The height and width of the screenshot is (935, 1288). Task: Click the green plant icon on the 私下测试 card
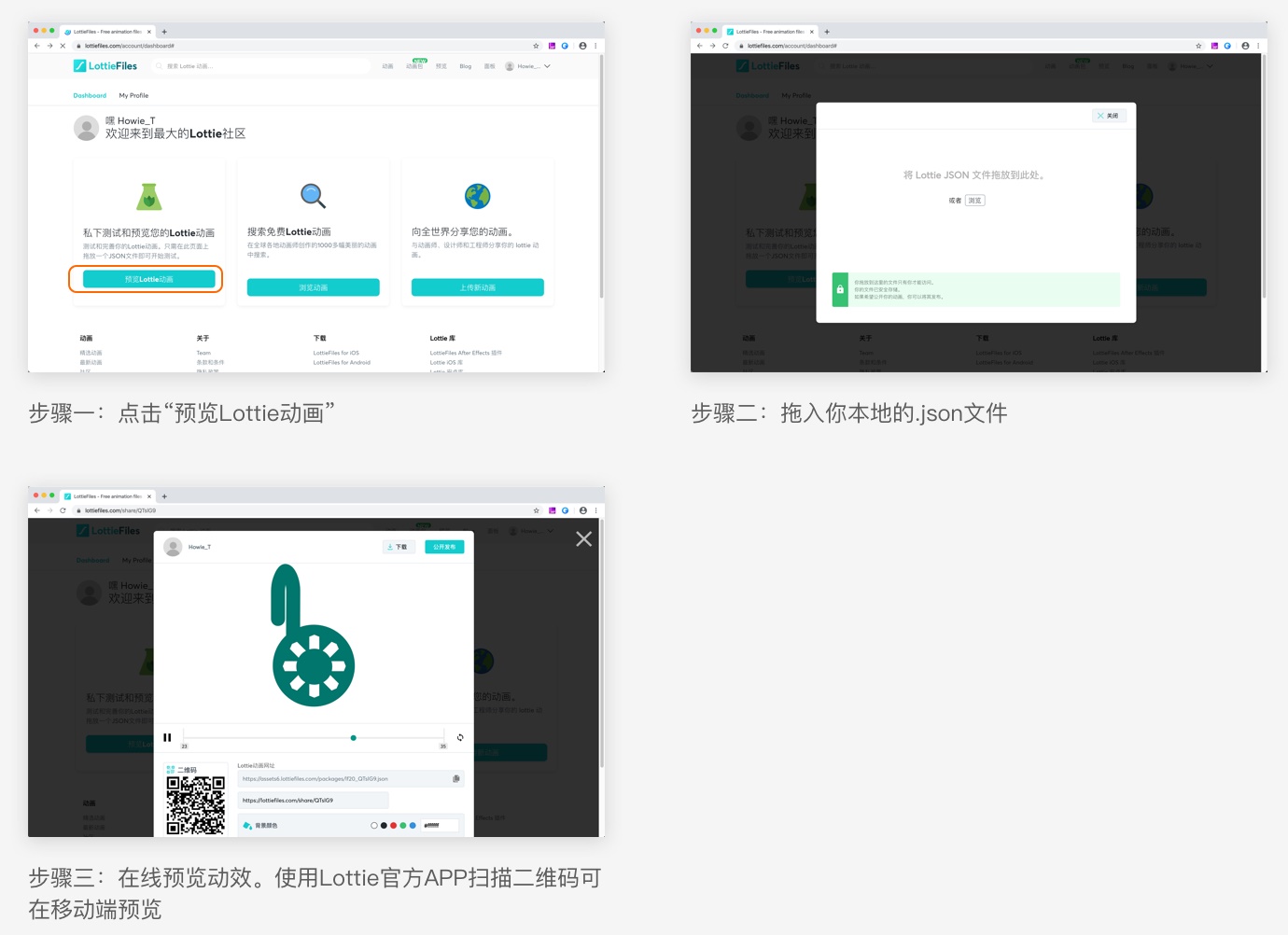pyautogui.click(x=148, y=195)
